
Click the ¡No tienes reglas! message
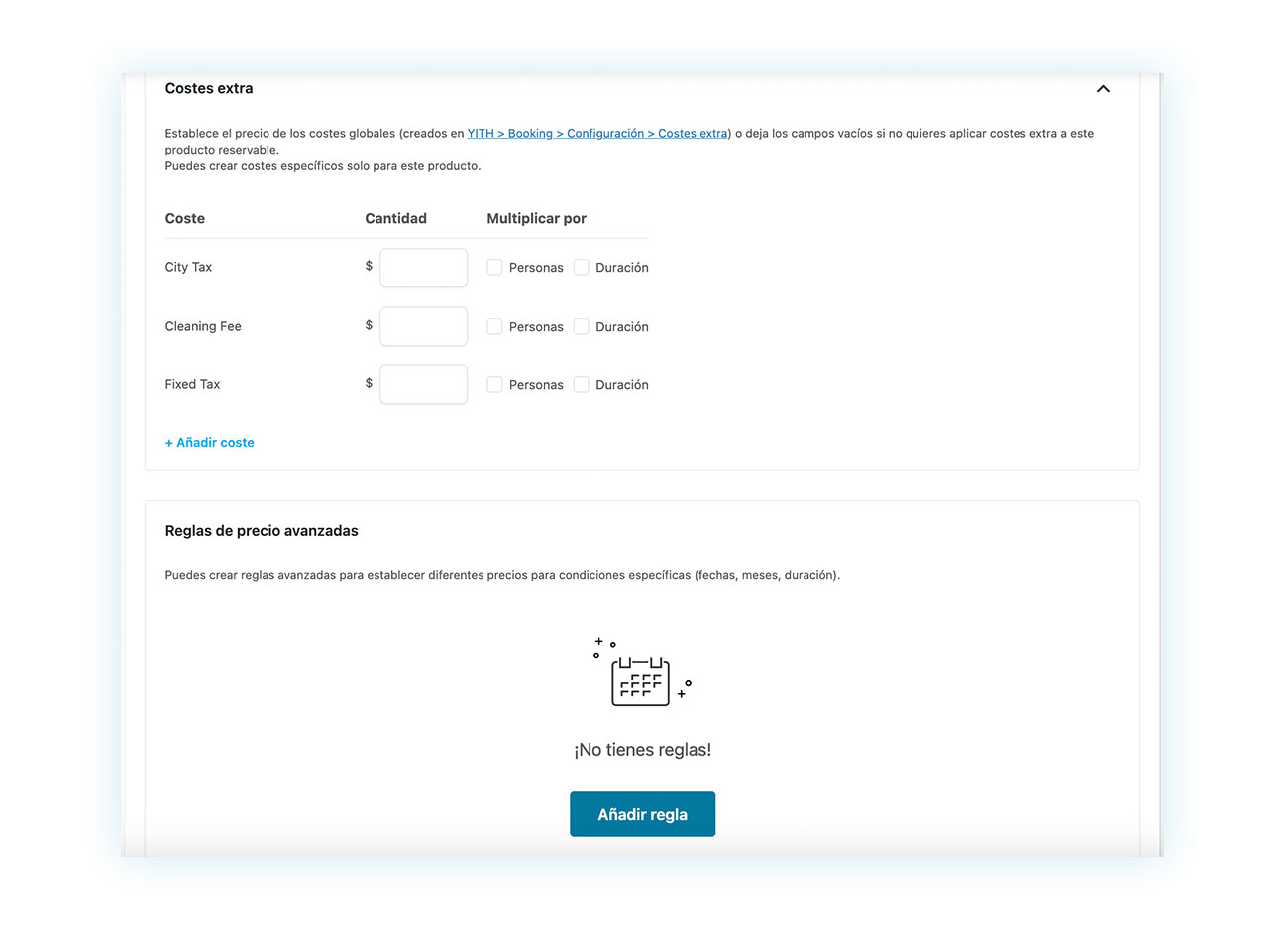click(x=642, y=751)
